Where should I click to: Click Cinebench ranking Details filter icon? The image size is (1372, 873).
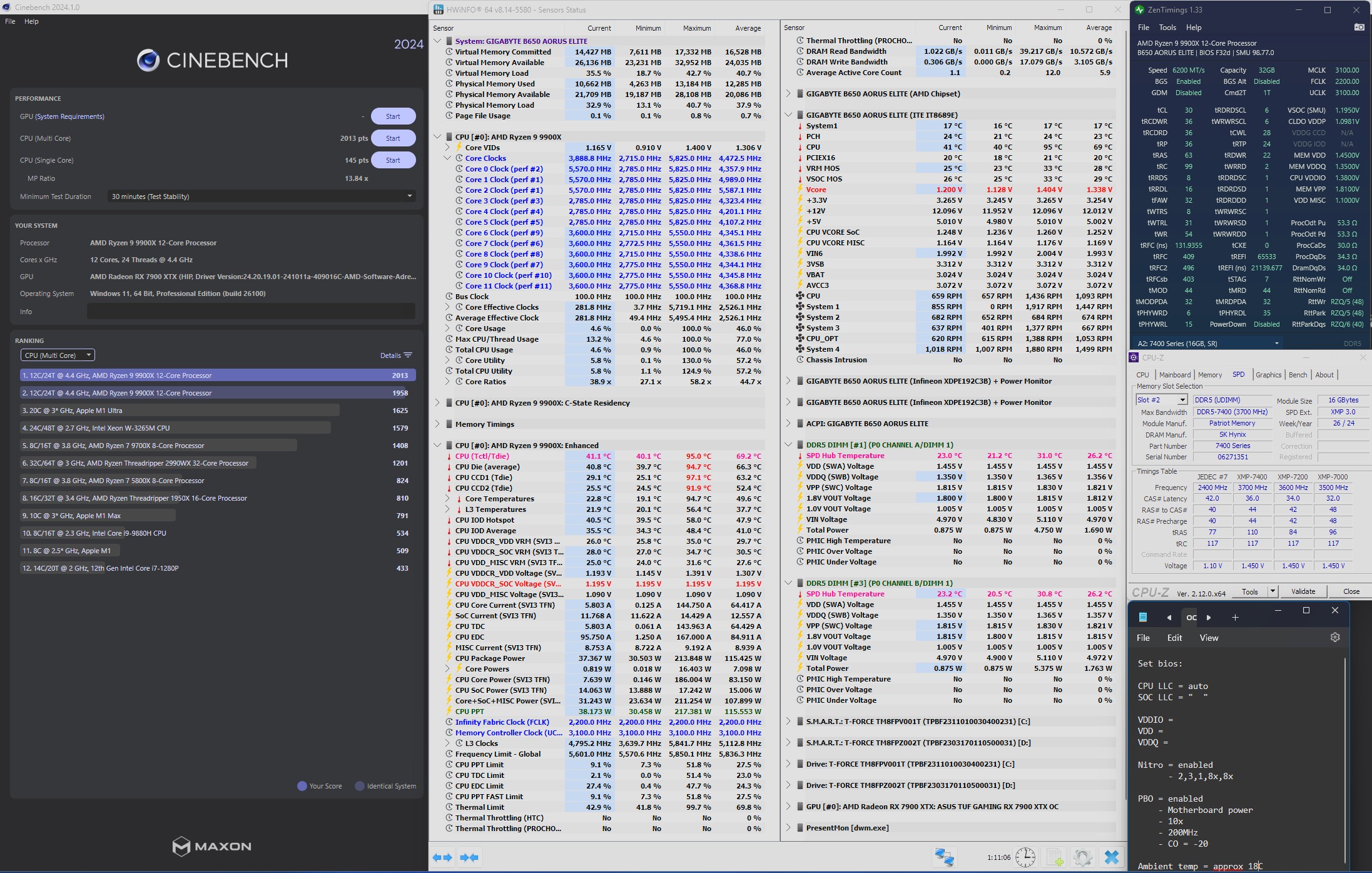click(x=408, y=355)
